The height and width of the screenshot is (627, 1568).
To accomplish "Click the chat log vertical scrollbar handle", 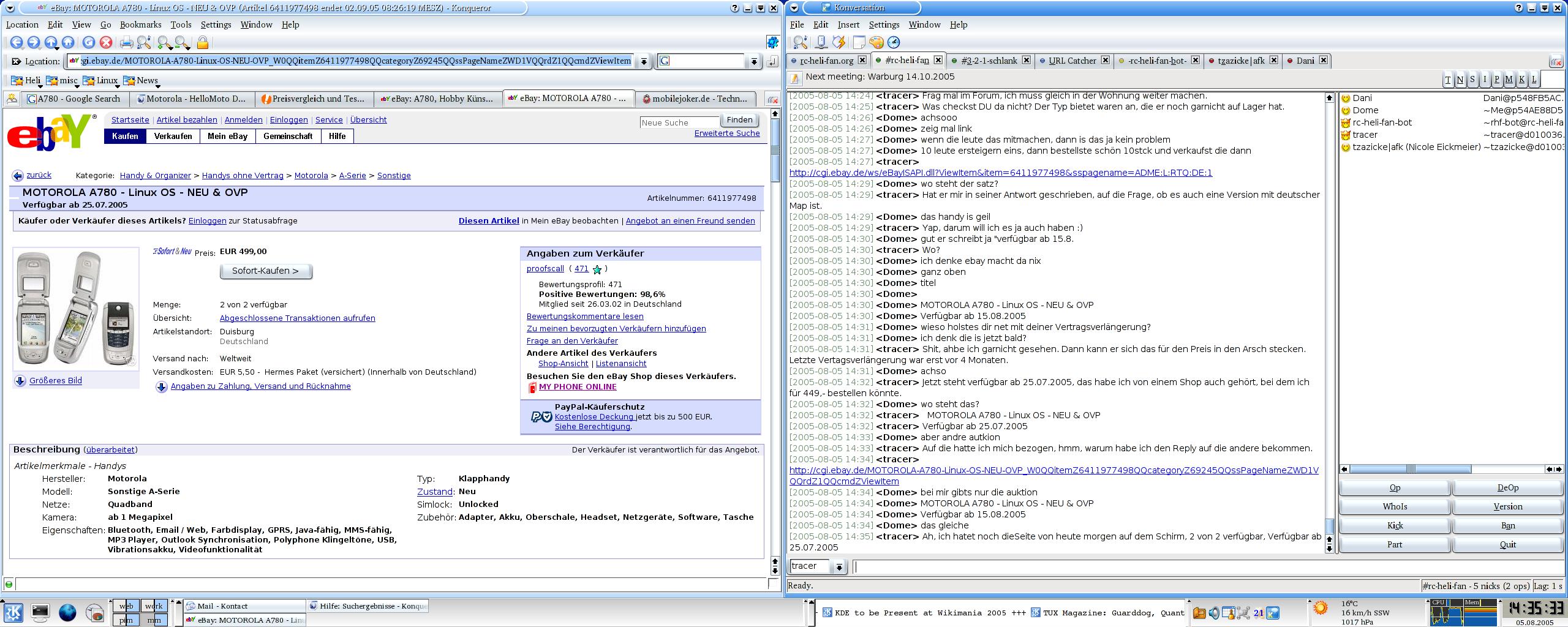I will tap(1329, 527).
